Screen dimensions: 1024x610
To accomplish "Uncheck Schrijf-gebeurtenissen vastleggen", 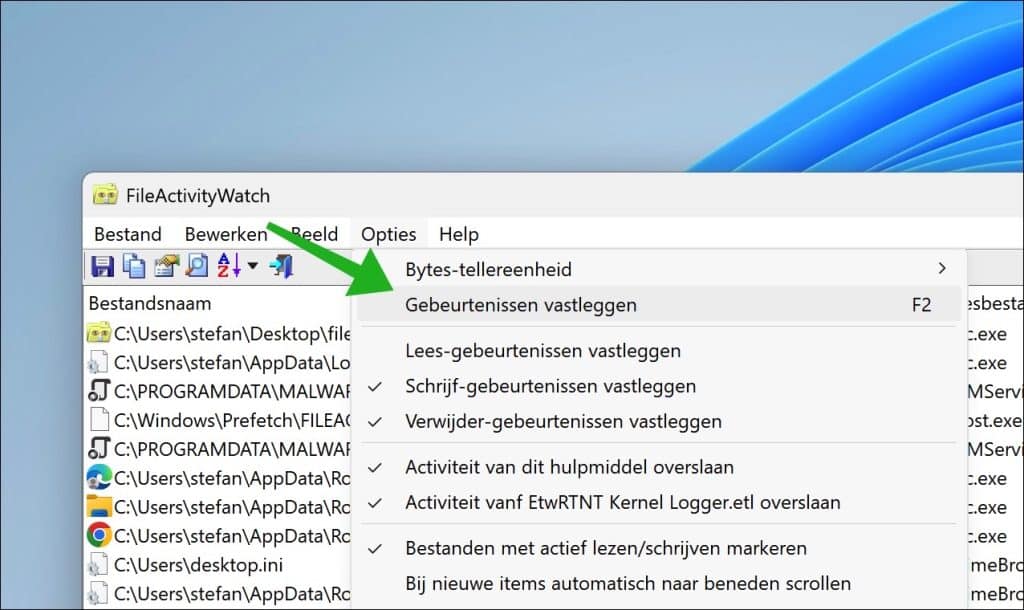I will 660,386.
